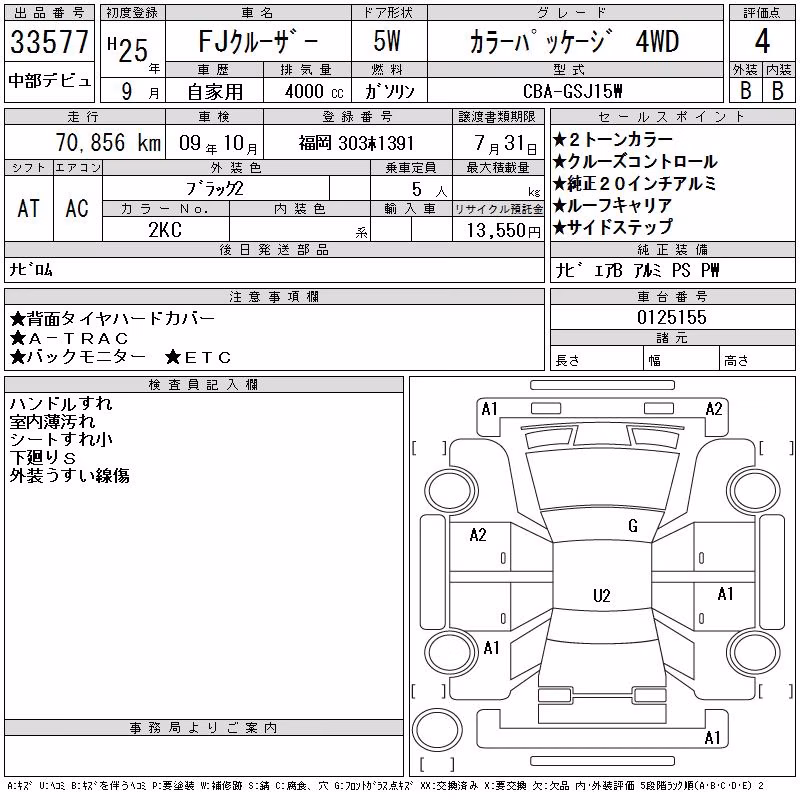Click shift type AT
Viewport: 800px width, 800px height.
28,208
